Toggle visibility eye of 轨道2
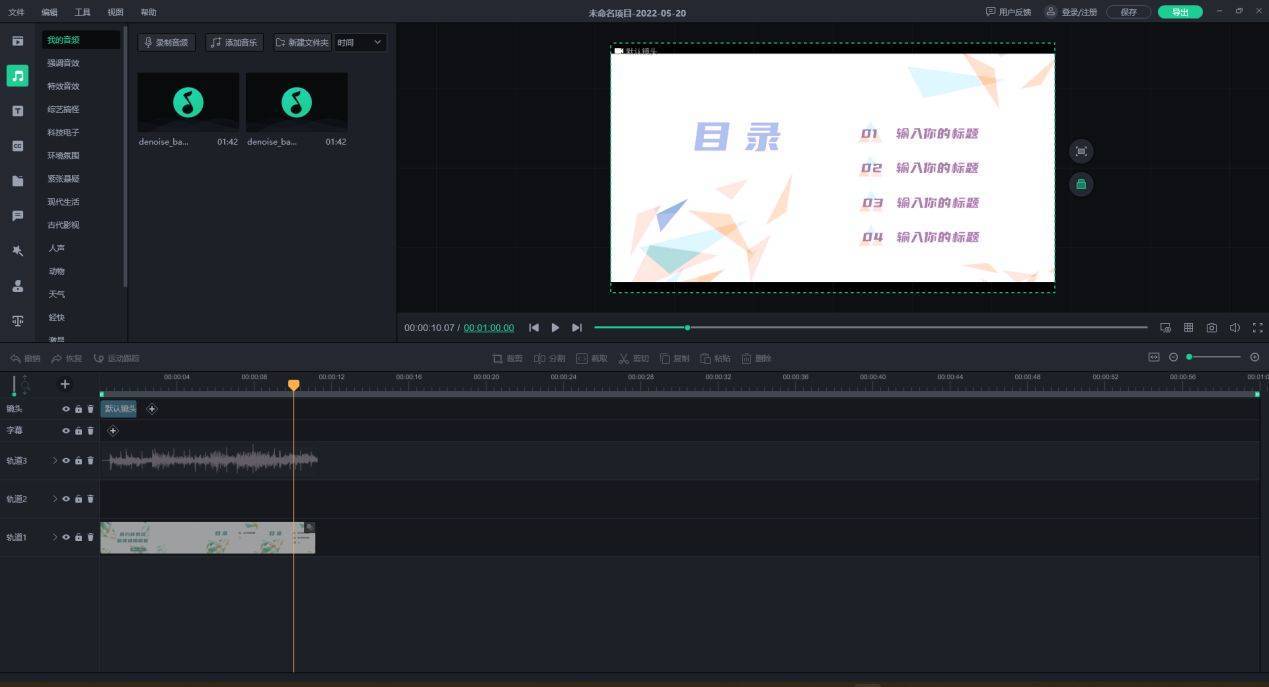Image resolution: width=1269 pixels, height=687 pixels. [x=66, y=499]
